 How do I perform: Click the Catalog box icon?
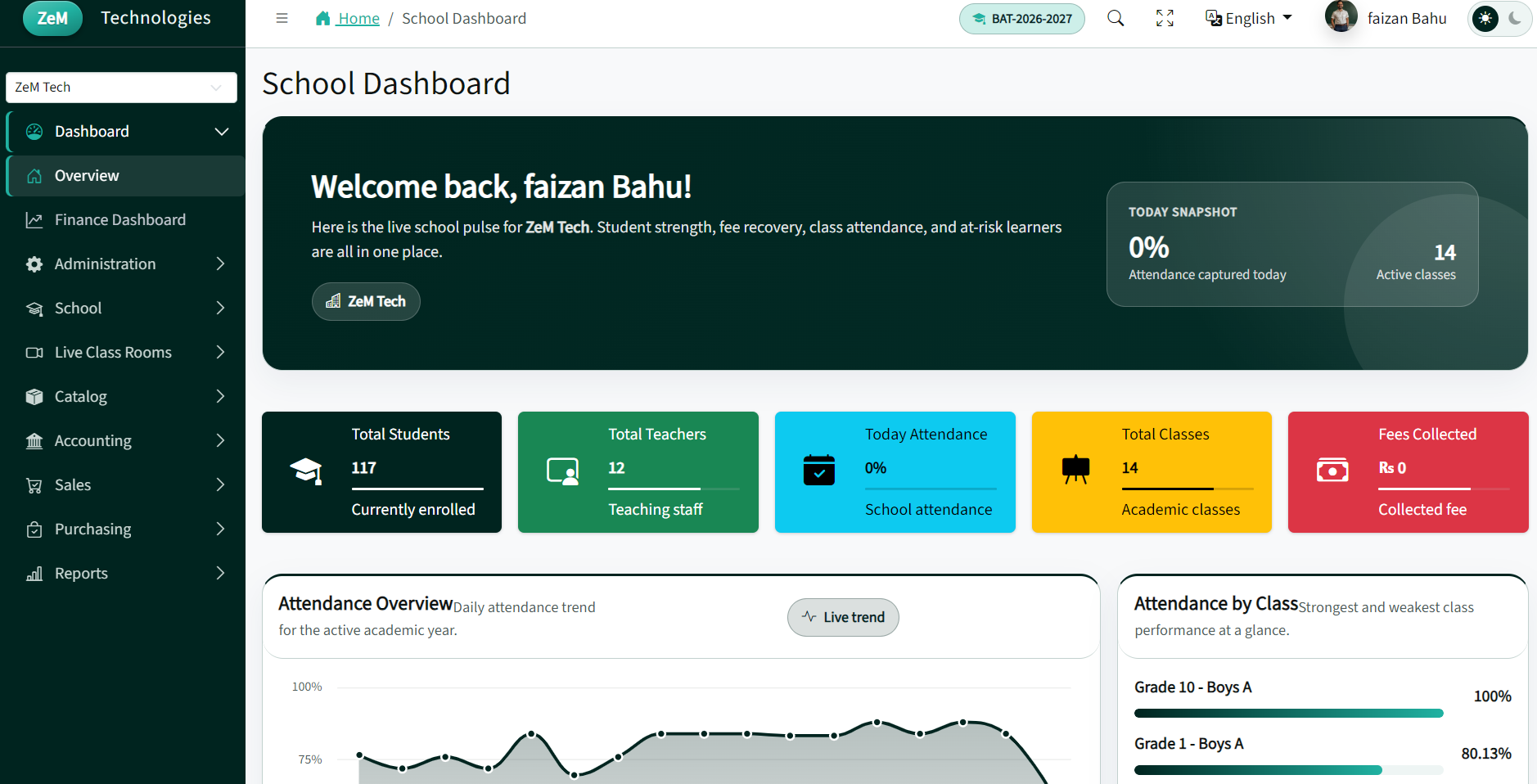pos(34,397)
